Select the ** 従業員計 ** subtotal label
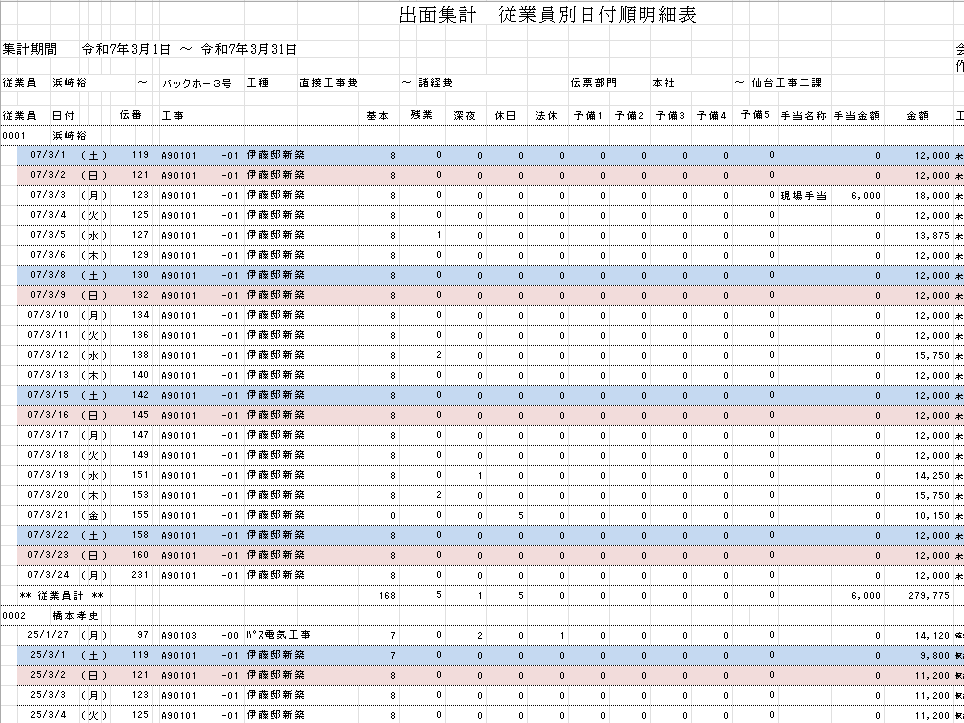Screen dimensions: 964x723 tap(61, 595)
